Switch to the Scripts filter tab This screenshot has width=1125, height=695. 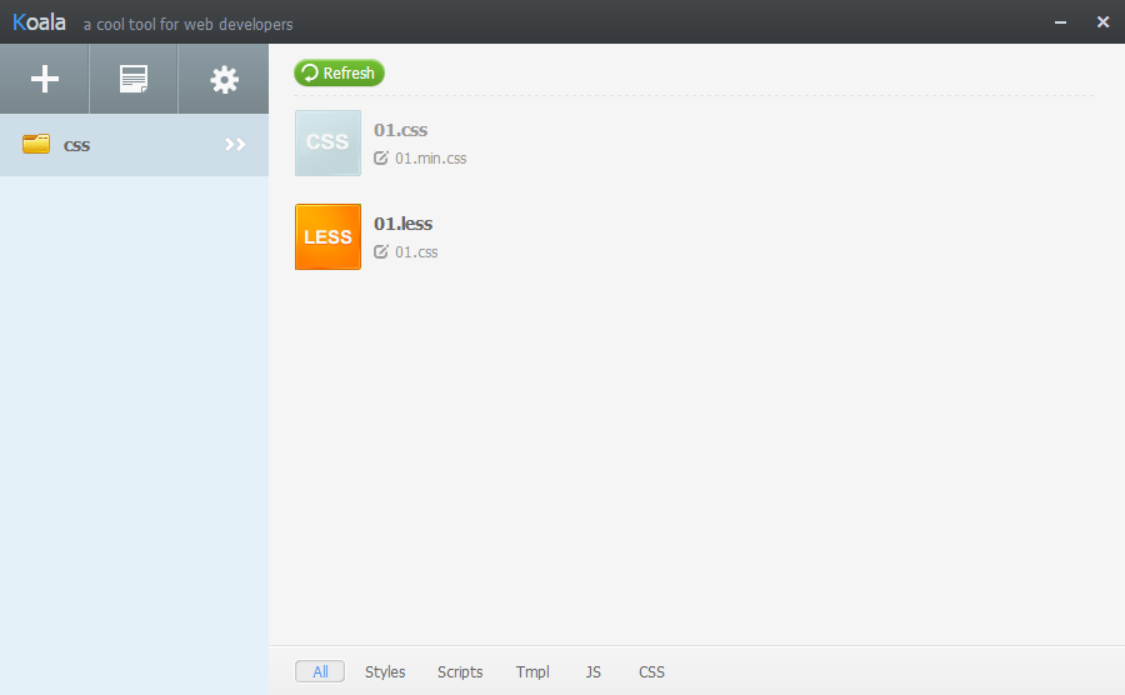[460, 672]
